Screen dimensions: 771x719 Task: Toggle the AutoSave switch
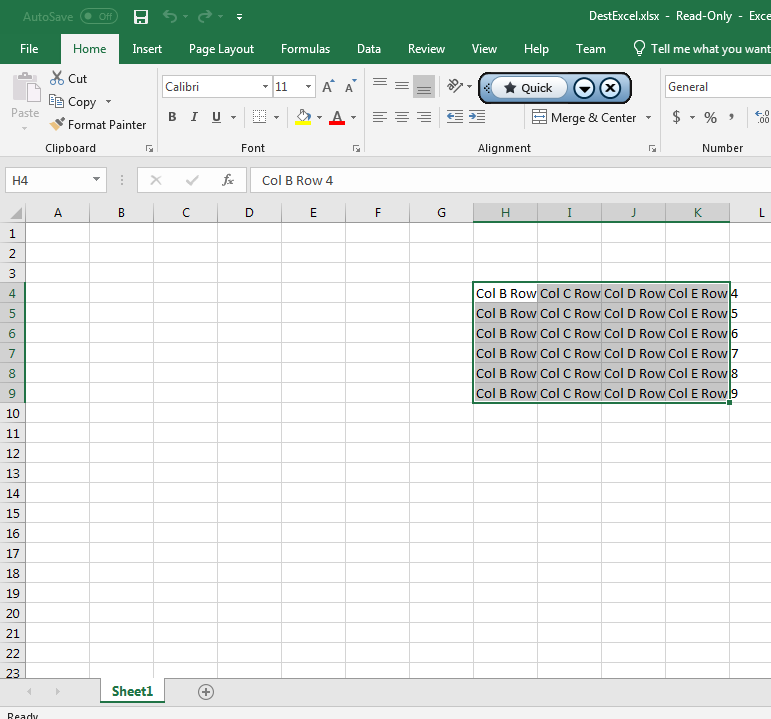(98, 17)
